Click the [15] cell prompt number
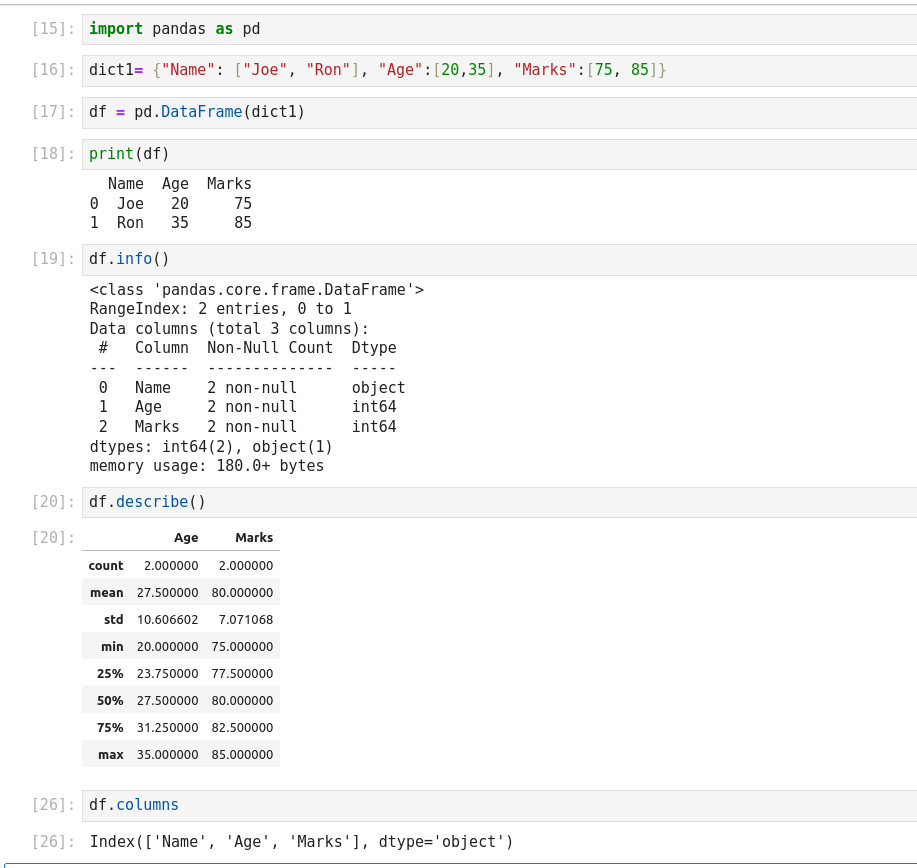The image size is (917, 868). (x=53, y=29)
